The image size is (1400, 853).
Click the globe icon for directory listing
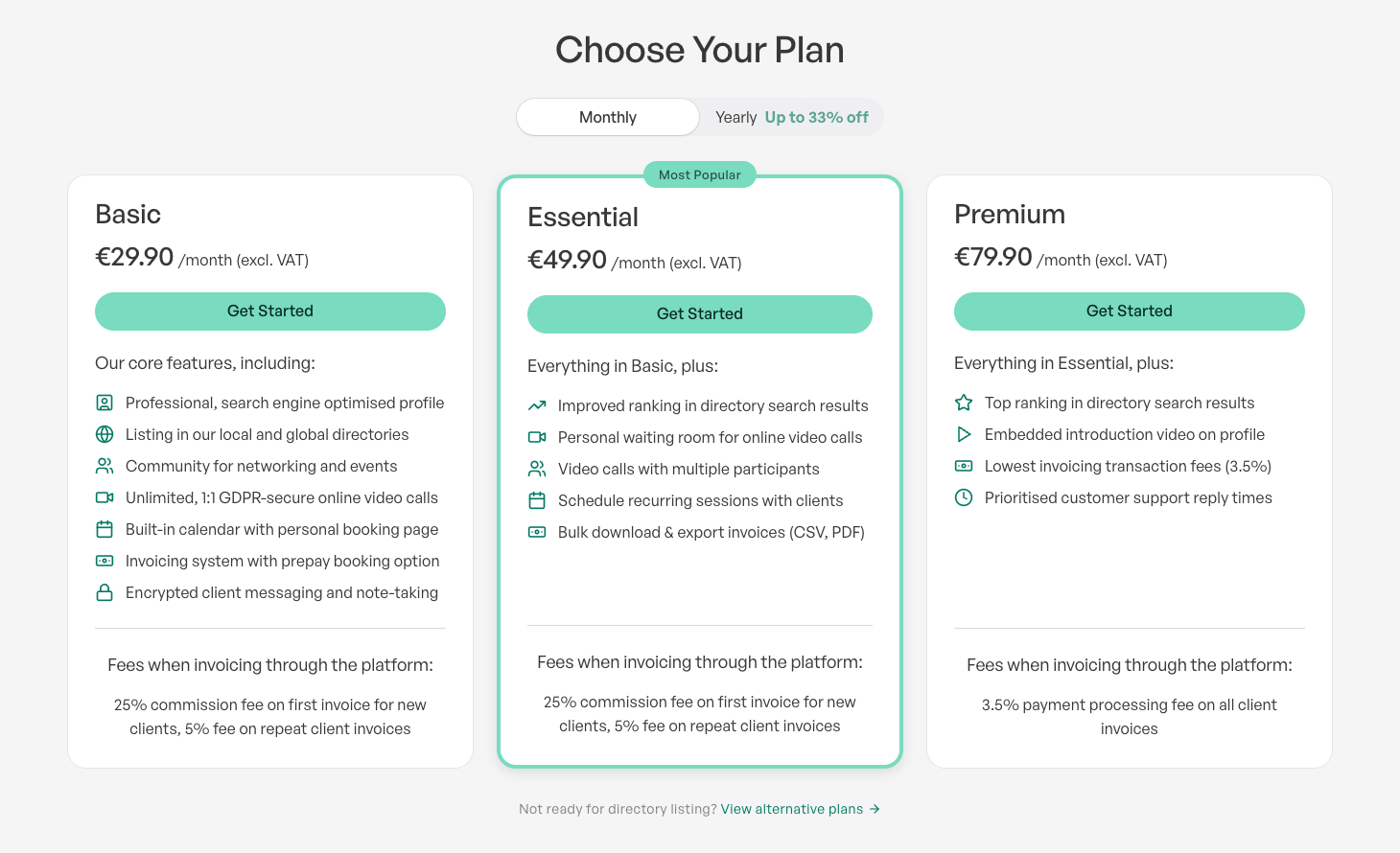[105, 435]
